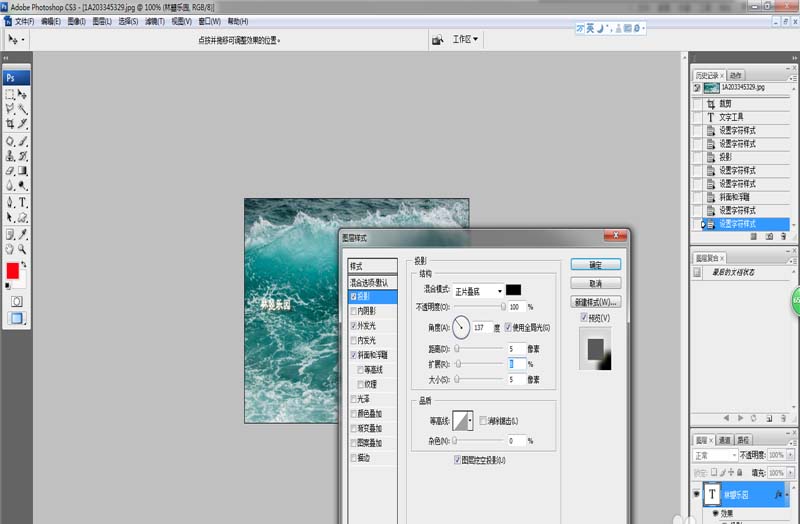Open the 窗口(W) menu
Screen dimensions: 800x524
click(x=209, y=21)
